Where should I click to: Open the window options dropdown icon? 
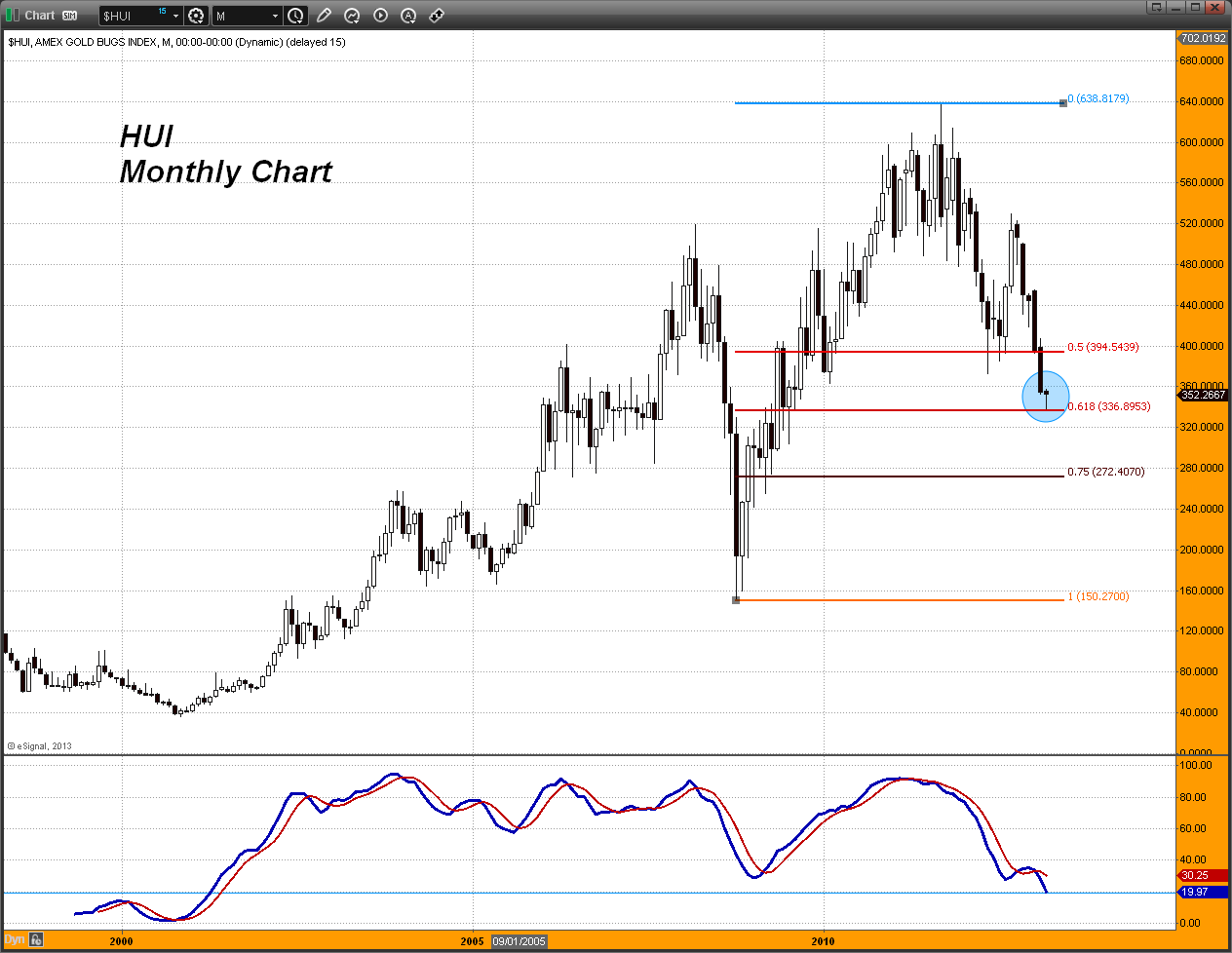click(x=1156, y=8)
